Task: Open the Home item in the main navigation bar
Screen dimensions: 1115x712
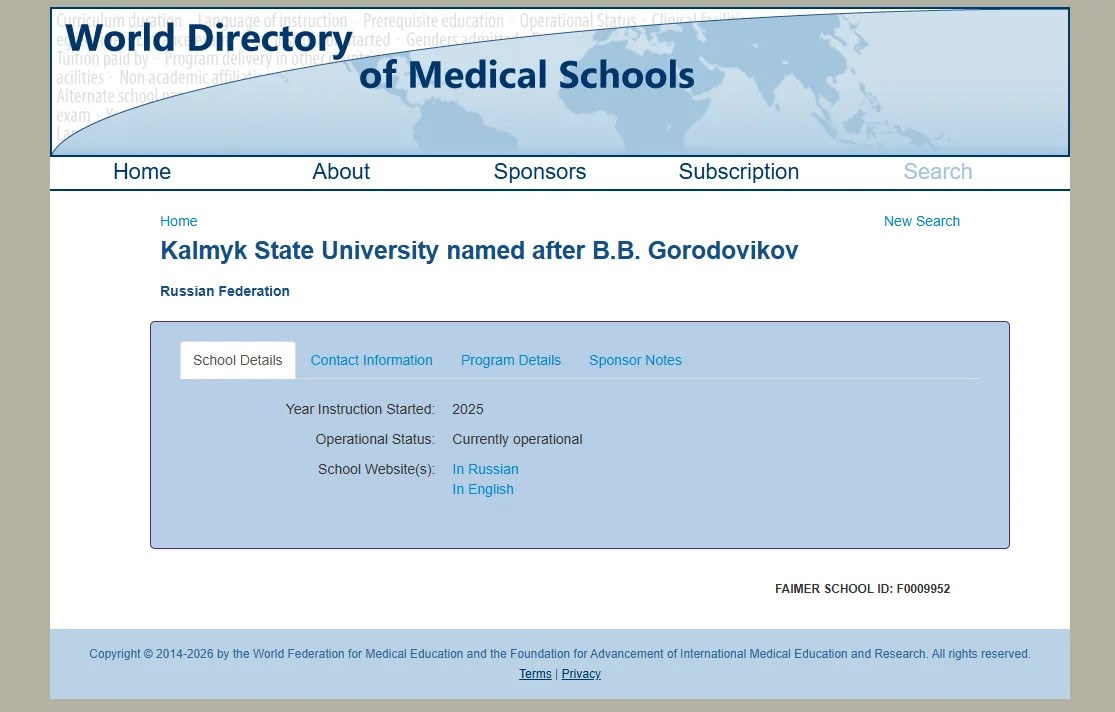Action: [x=142, y=172]
